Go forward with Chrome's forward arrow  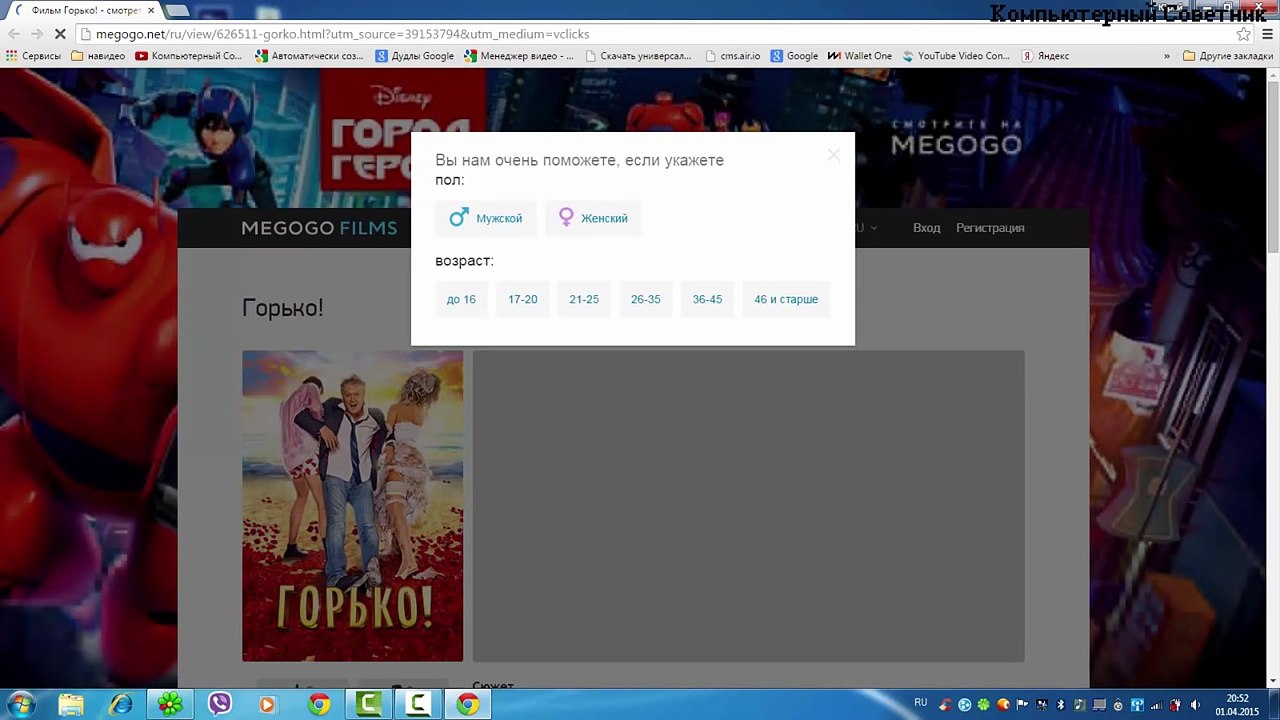click(x=36, y=34)
